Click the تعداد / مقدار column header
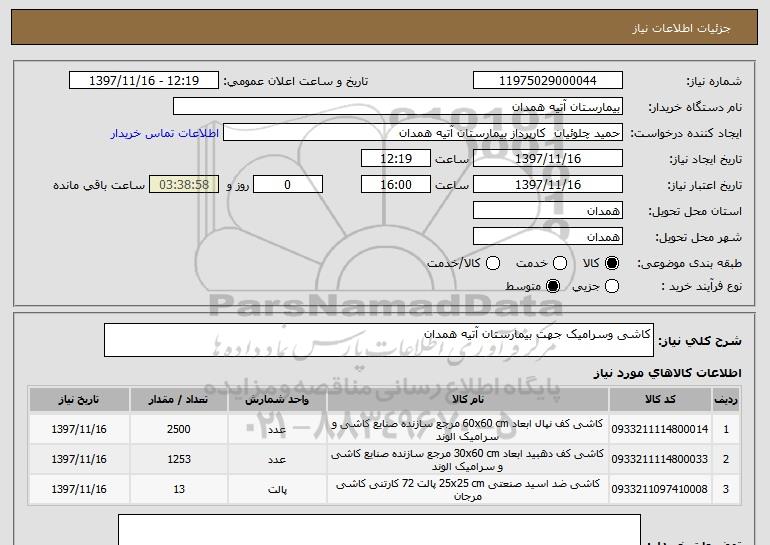 179,400
